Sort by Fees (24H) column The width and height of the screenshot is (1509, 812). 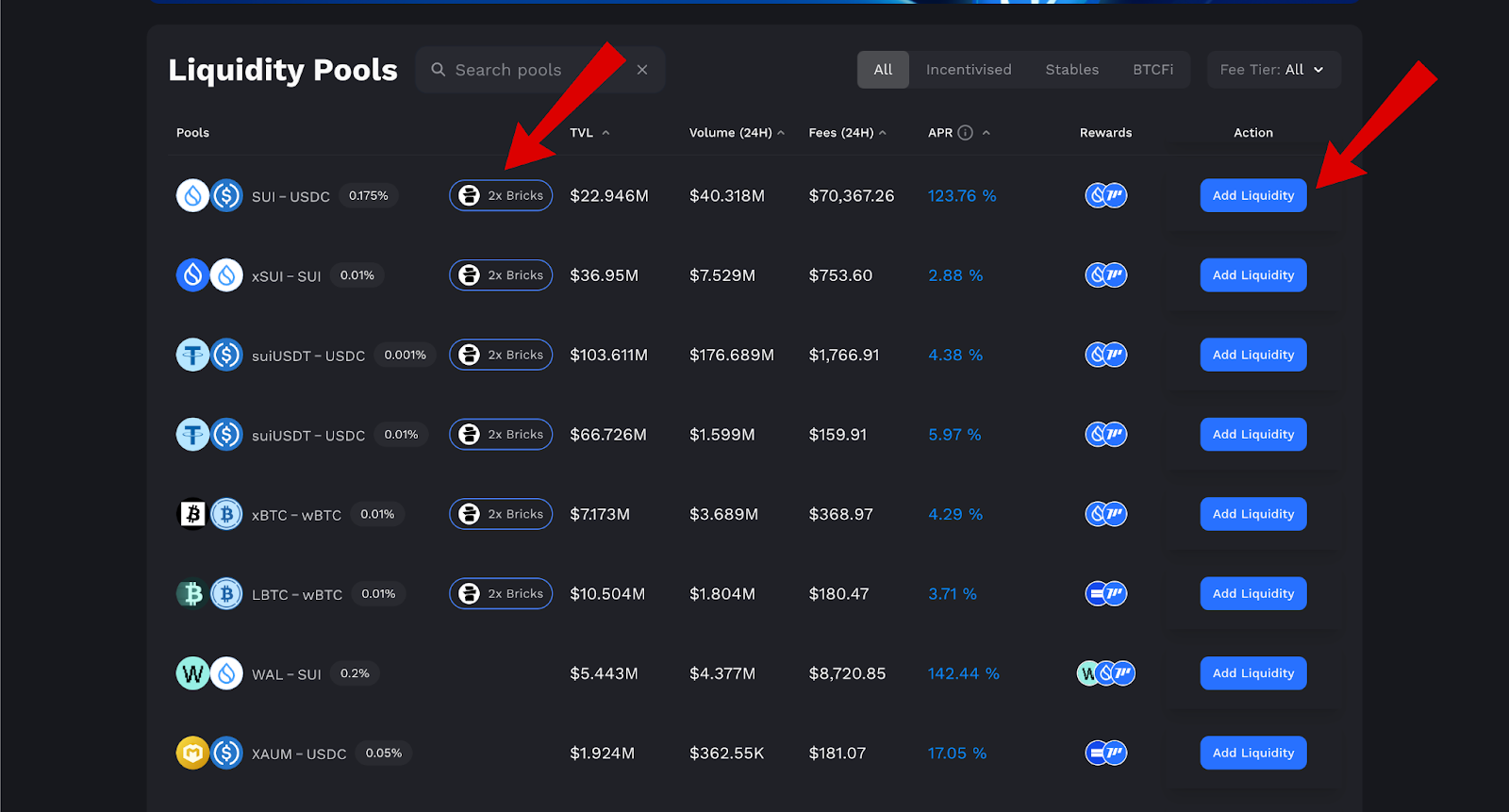click(x=847, y=133)
